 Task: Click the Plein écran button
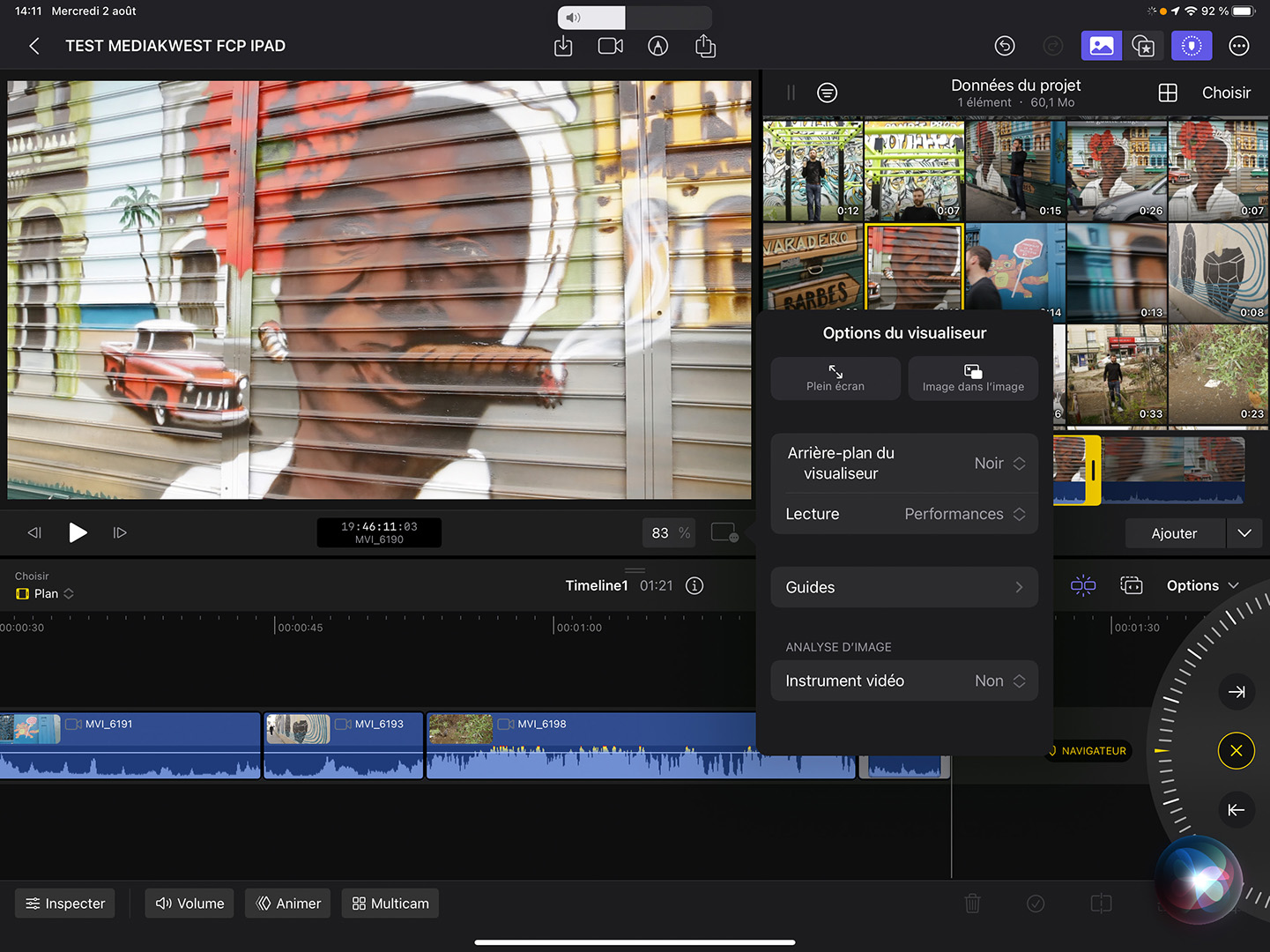[x=836, y=378]
